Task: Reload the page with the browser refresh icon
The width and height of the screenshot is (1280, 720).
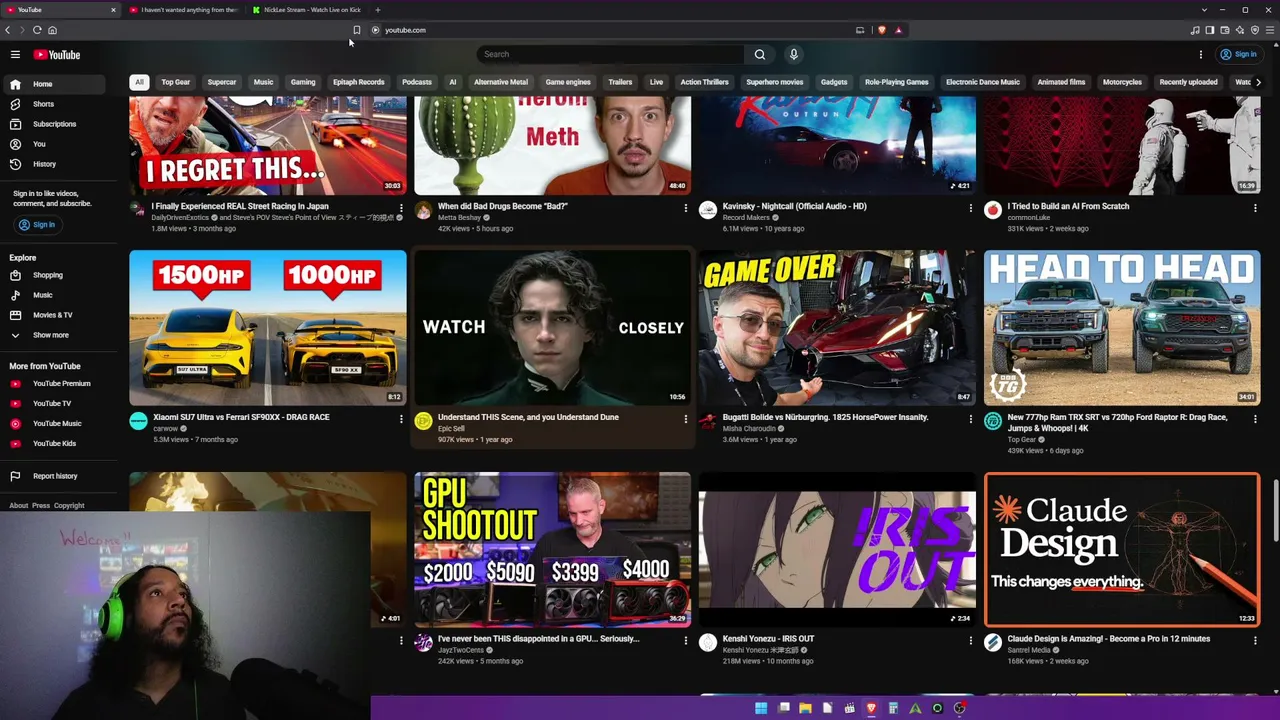Action: pos(37,30)
